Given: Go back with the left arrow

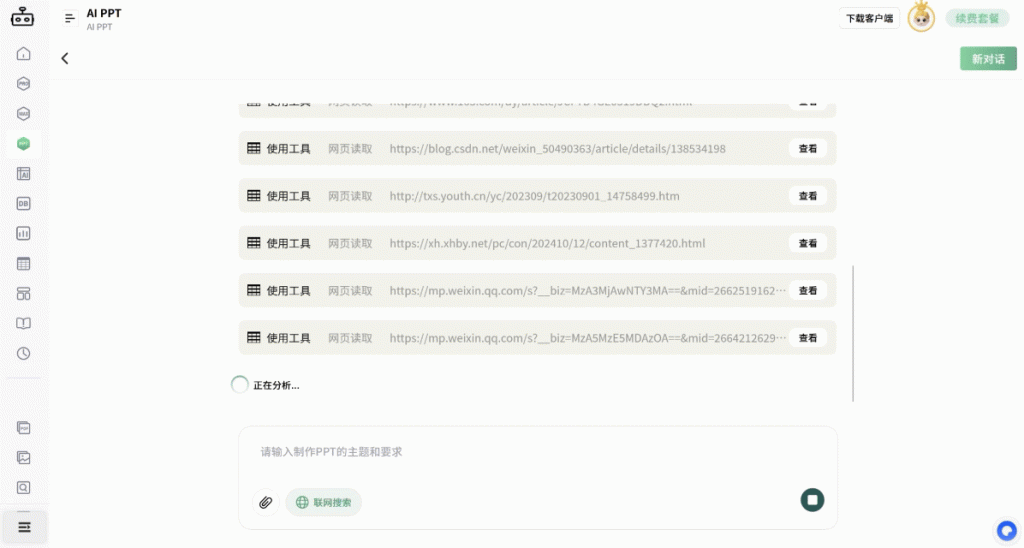Looking at the screenshot, I should point(65,58).
